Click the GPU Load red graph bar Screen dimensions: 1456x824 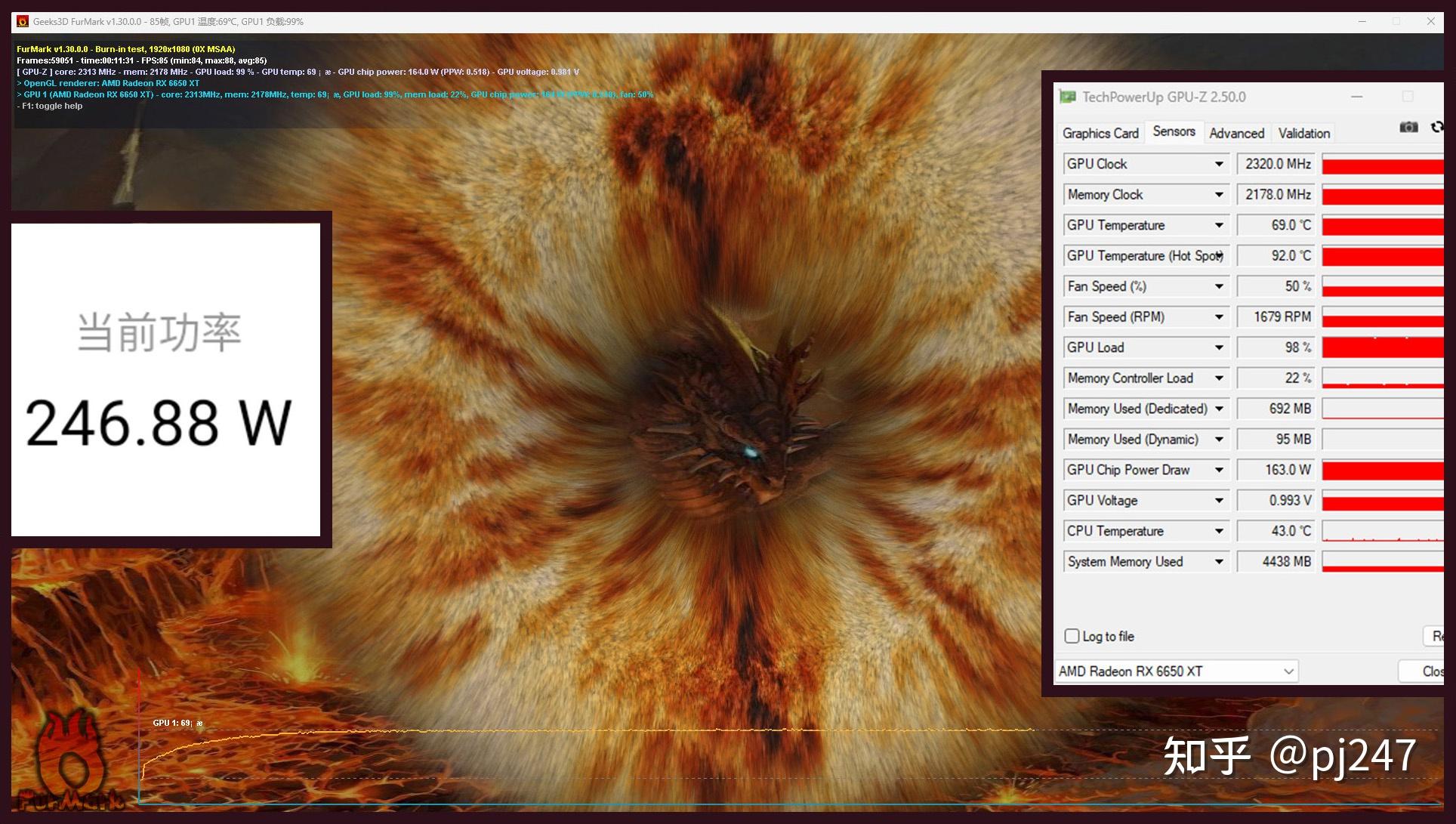click(1383, 347)
